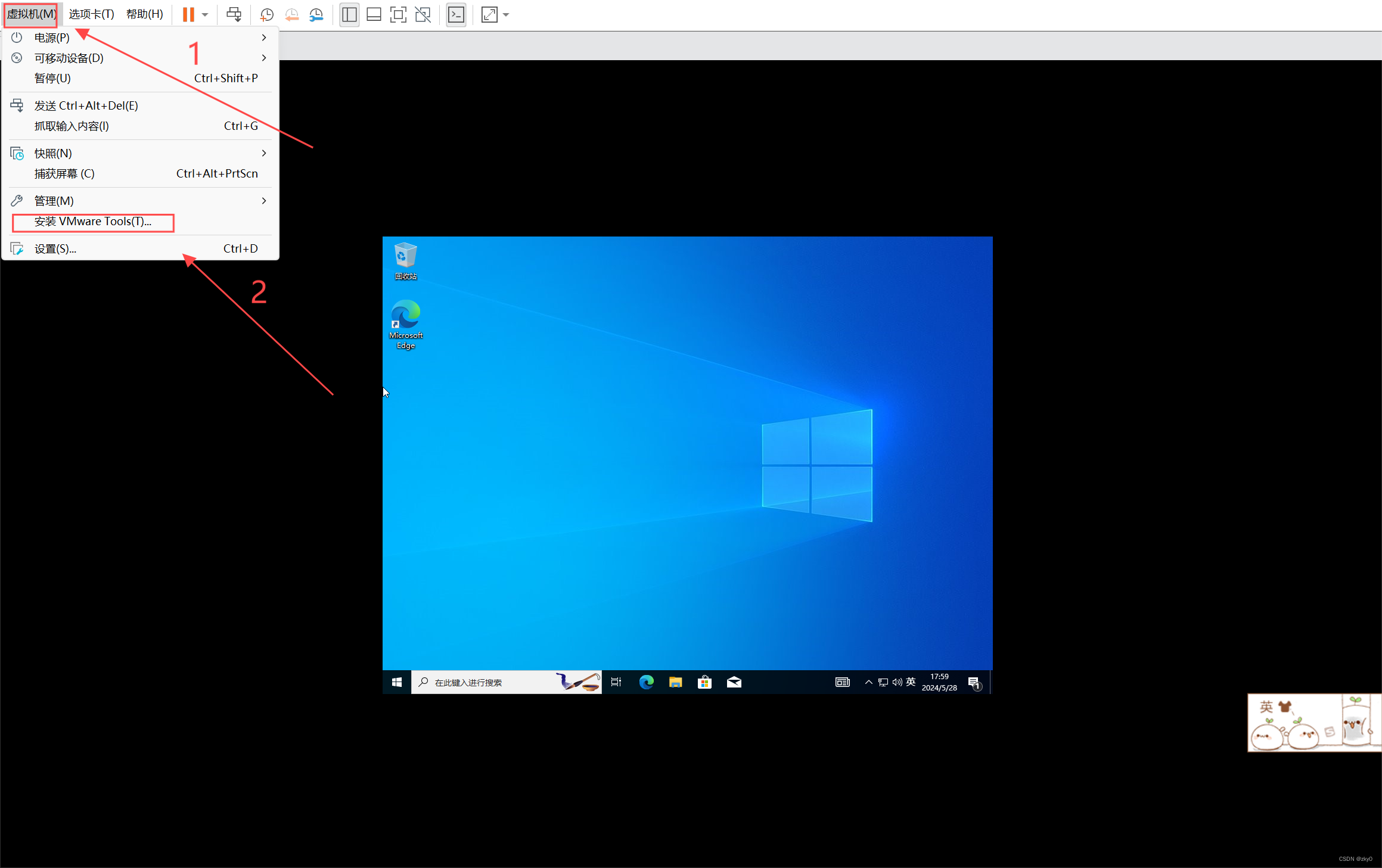Viewport: 1382px width, 868px height.
Task: Choose 捕获屏幕 (C) menu item
Action: click(x=64, y=173)
